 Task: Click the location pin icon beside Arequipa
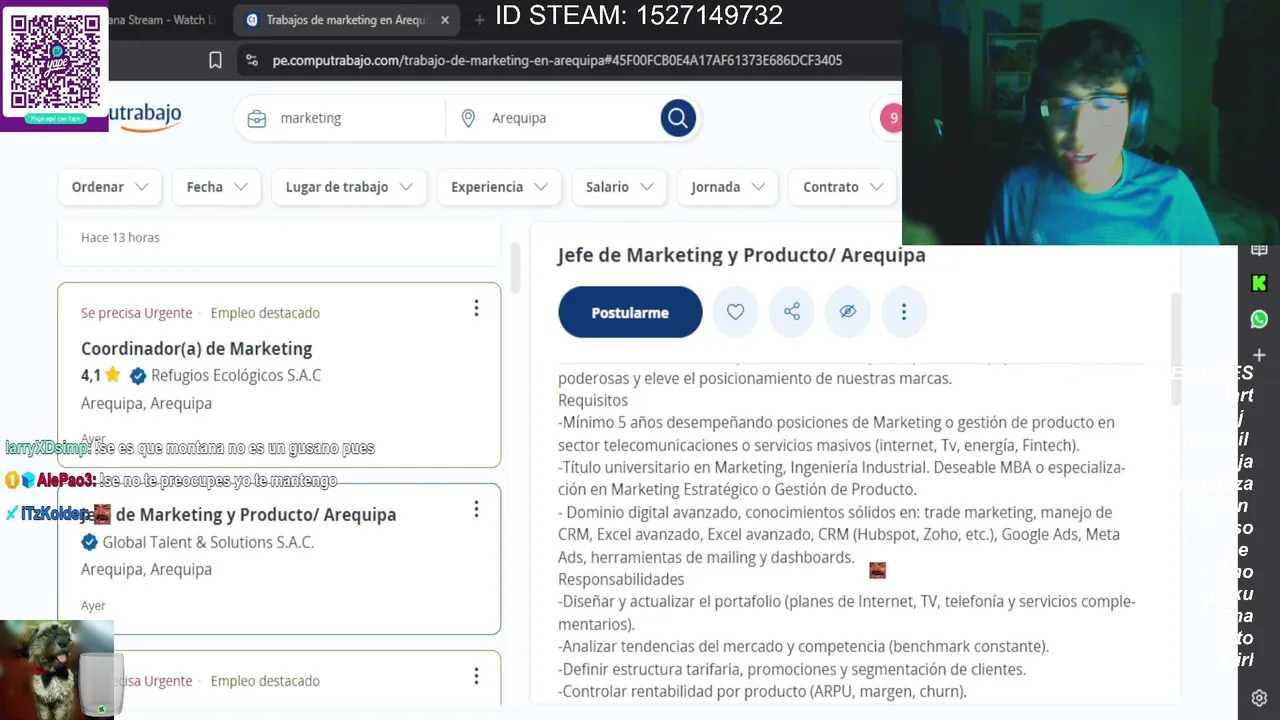click(x=468, y=118)
